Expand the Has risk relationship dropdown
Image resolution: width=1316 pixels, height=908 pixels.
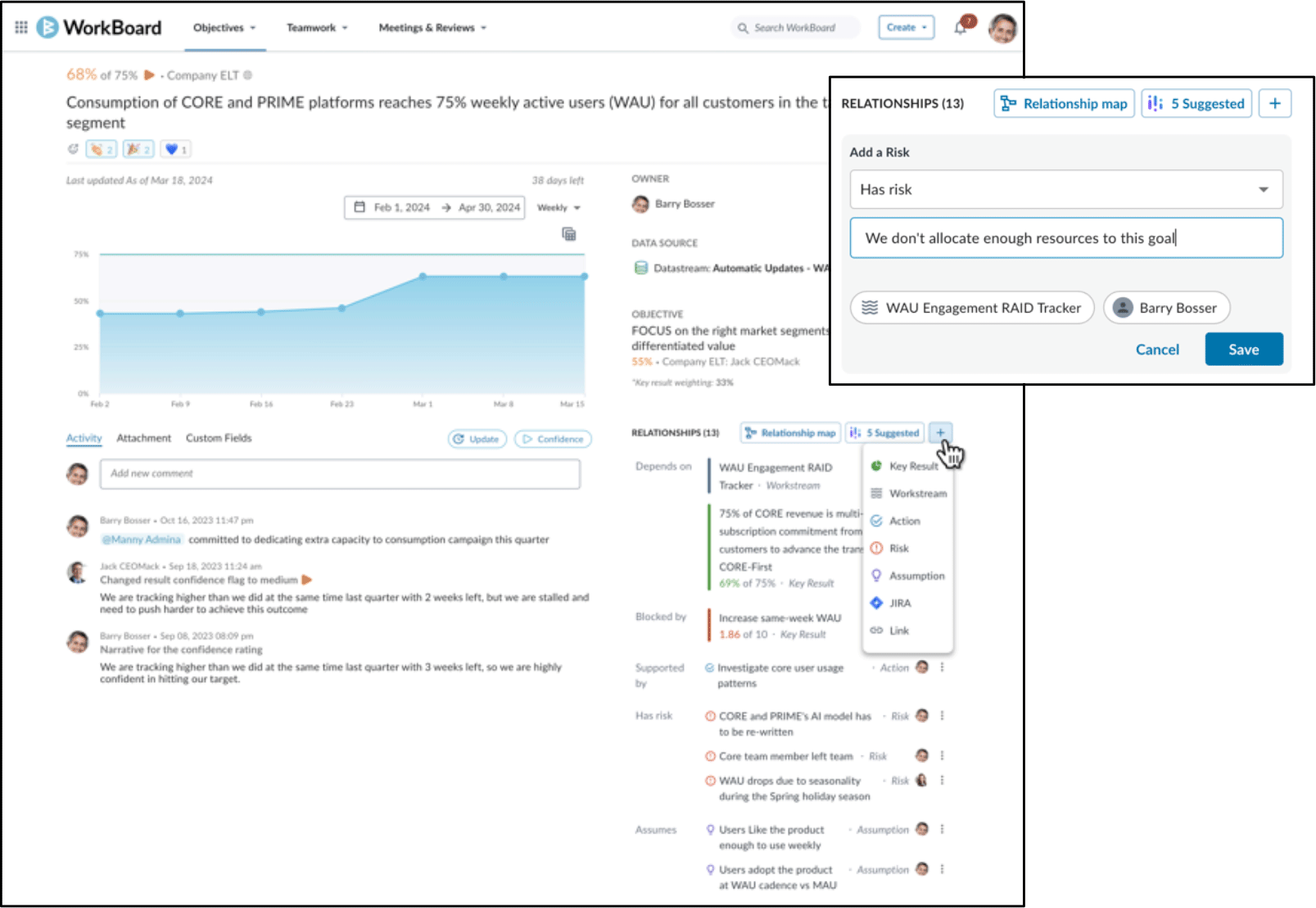pyautogui.click(x=1065, y=189)
